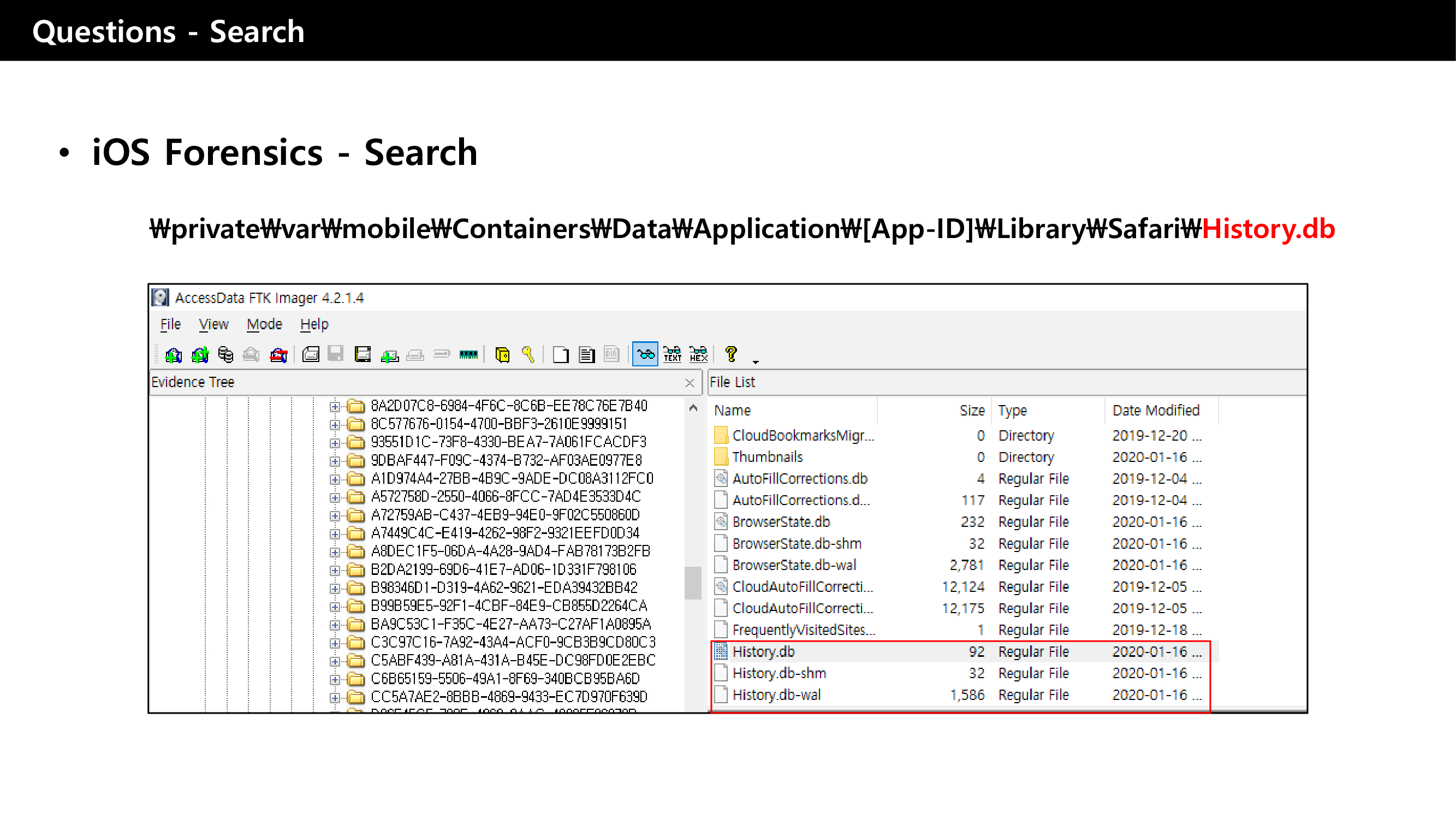This screenshot has height=819, width=1456.
Task: Select History.db in the file list
Action: coord(763,652)
